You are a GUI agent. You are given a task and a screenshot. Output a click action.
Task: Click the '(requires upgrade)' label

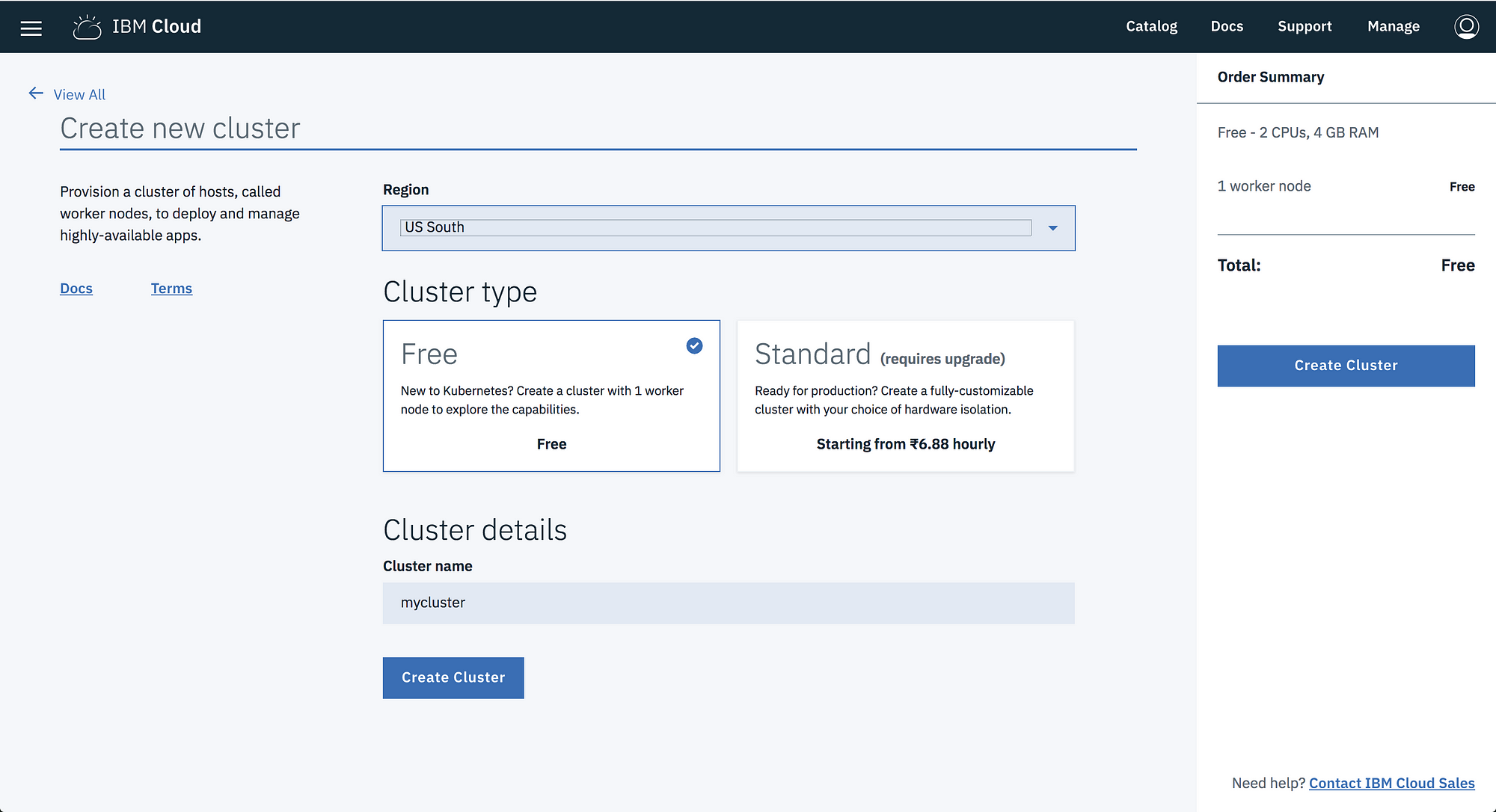coord(942,359)
